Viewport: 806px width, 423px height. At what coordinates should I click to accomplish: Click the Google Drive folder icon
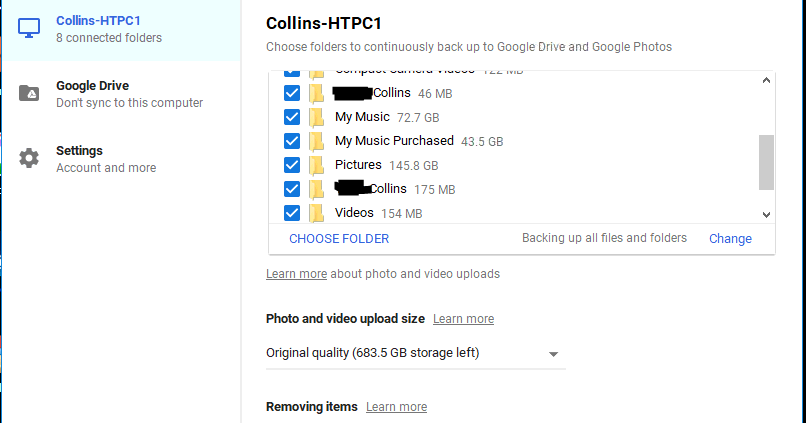pos(29,93)
